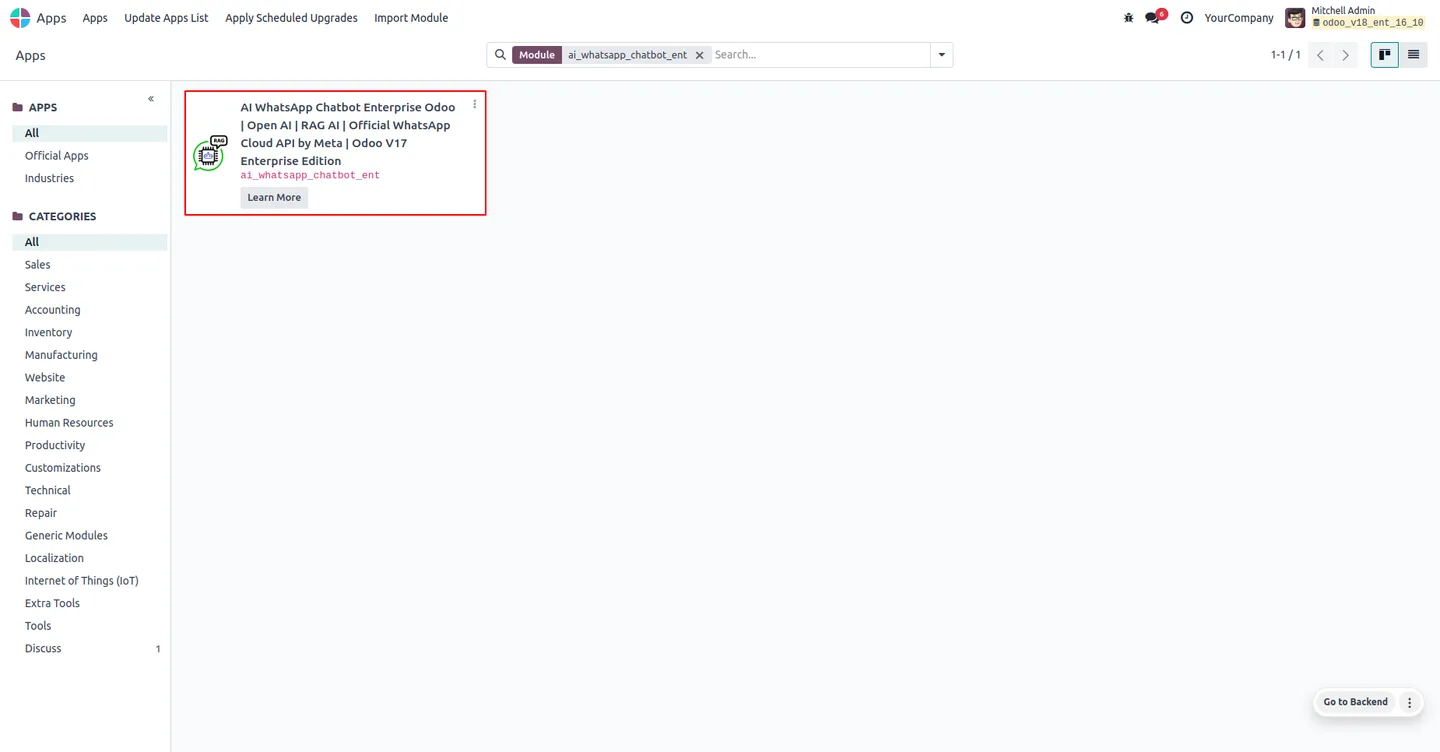
Task: Select Industries filter
Action: pyautogui.click(x=90, y=178)
